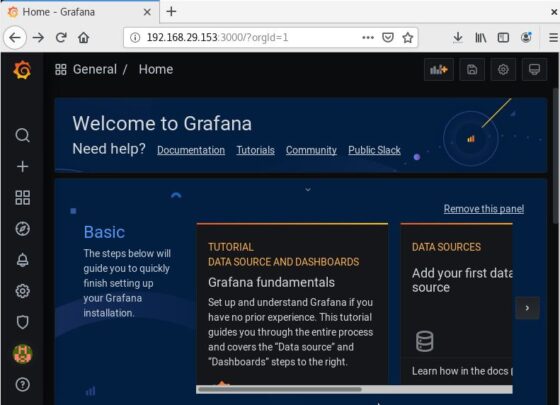The height and width of the screenshot is (405, 560).
Task: Open Configuration gear icon in sidebar
Action: click(x=22, y=291)
